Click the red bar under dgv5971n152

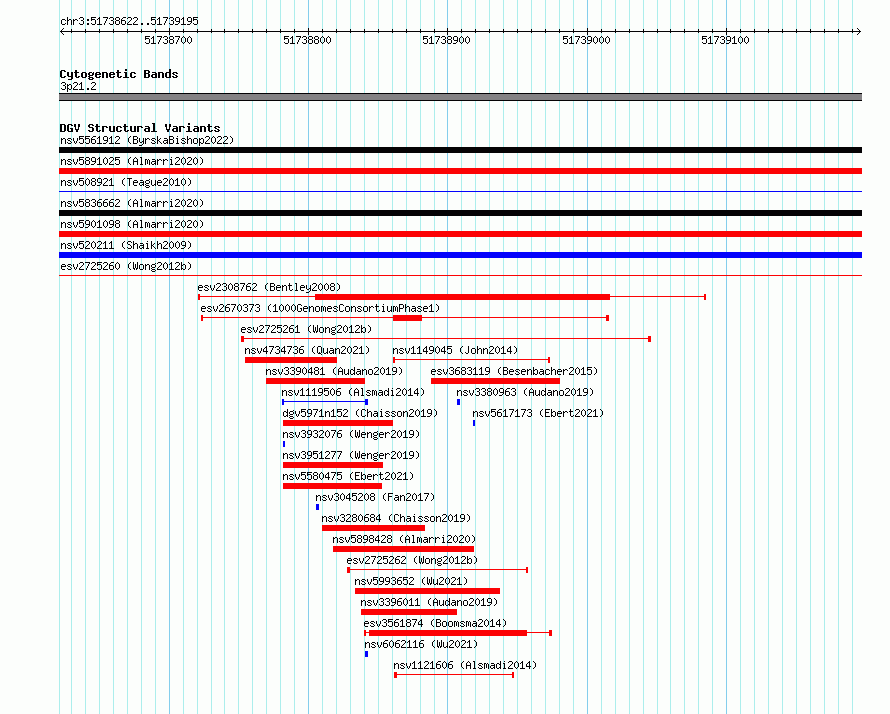338,423
